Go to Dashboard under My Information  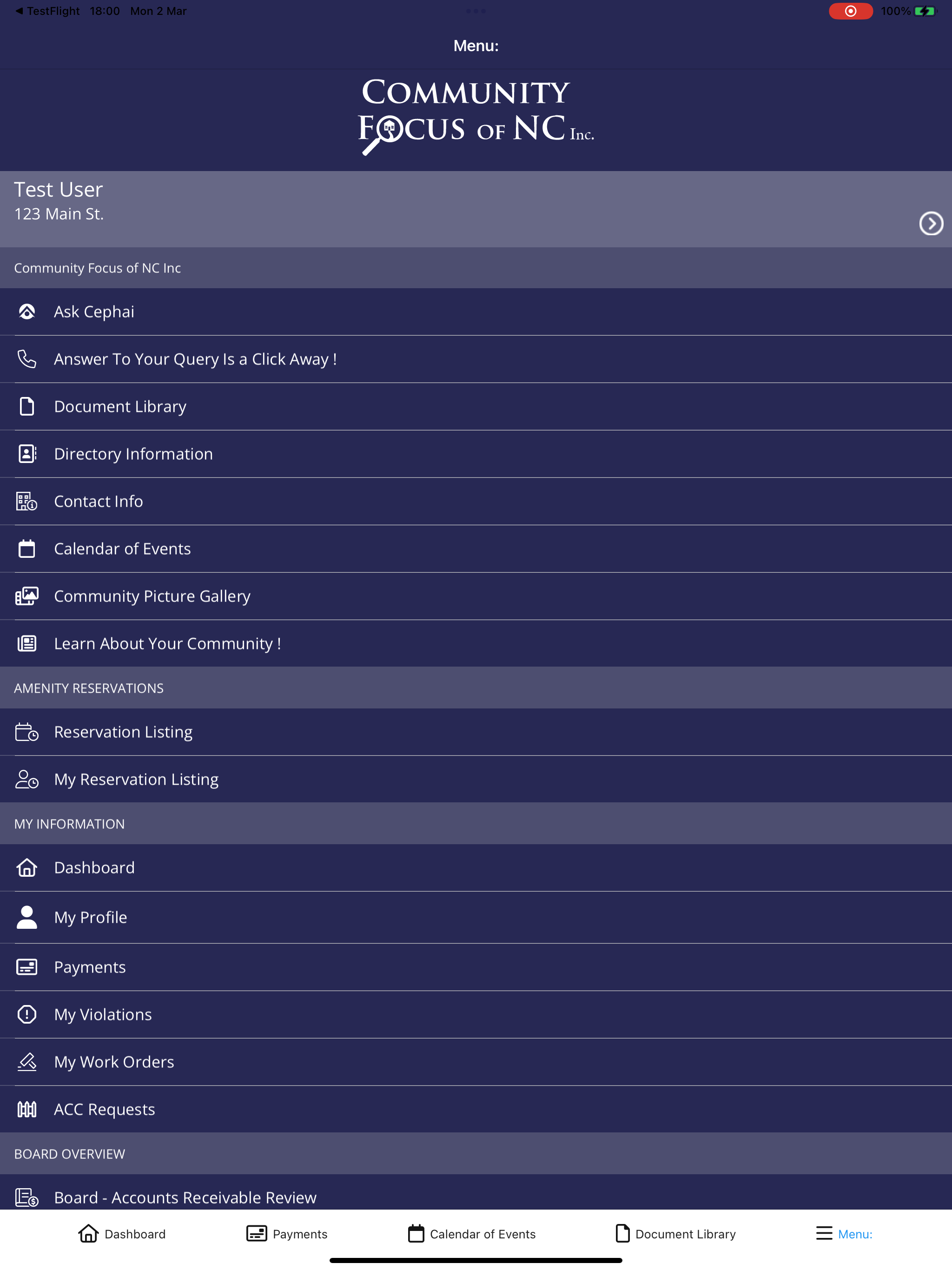(476, 867)
